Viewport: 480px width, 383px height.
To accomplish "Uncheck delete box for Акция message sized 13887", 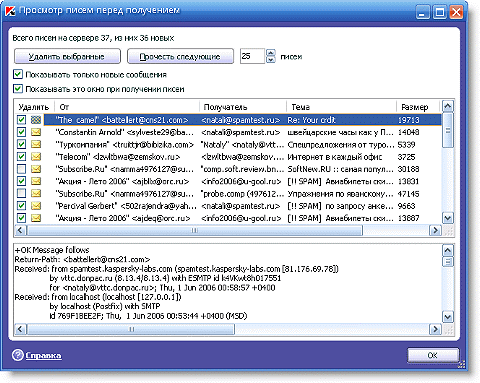I will click(x=21, y=218).
